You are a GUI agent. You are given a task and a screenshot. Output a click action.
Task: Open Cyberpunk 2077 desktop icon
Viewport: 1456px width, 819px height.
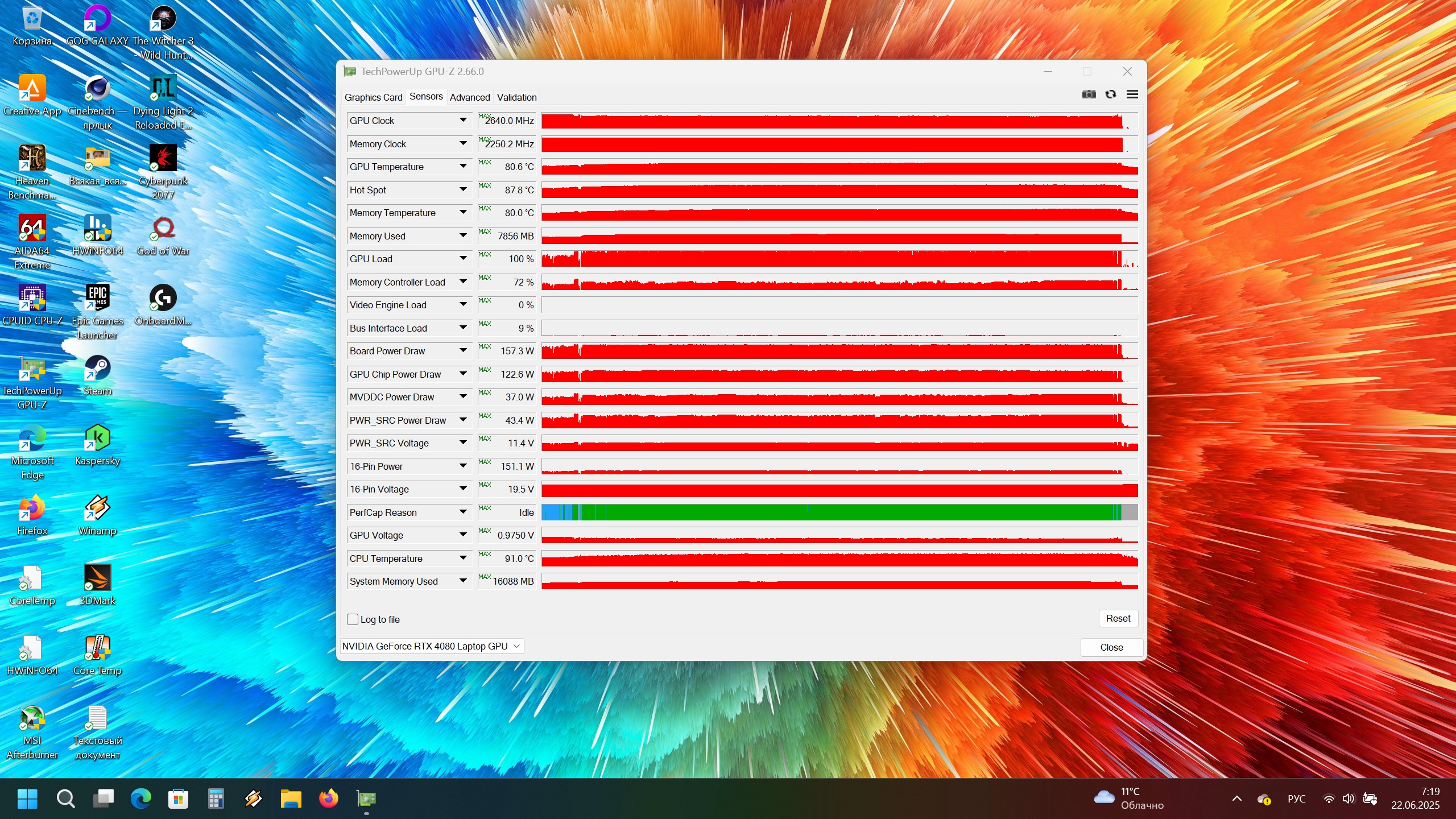click(163, 159)
